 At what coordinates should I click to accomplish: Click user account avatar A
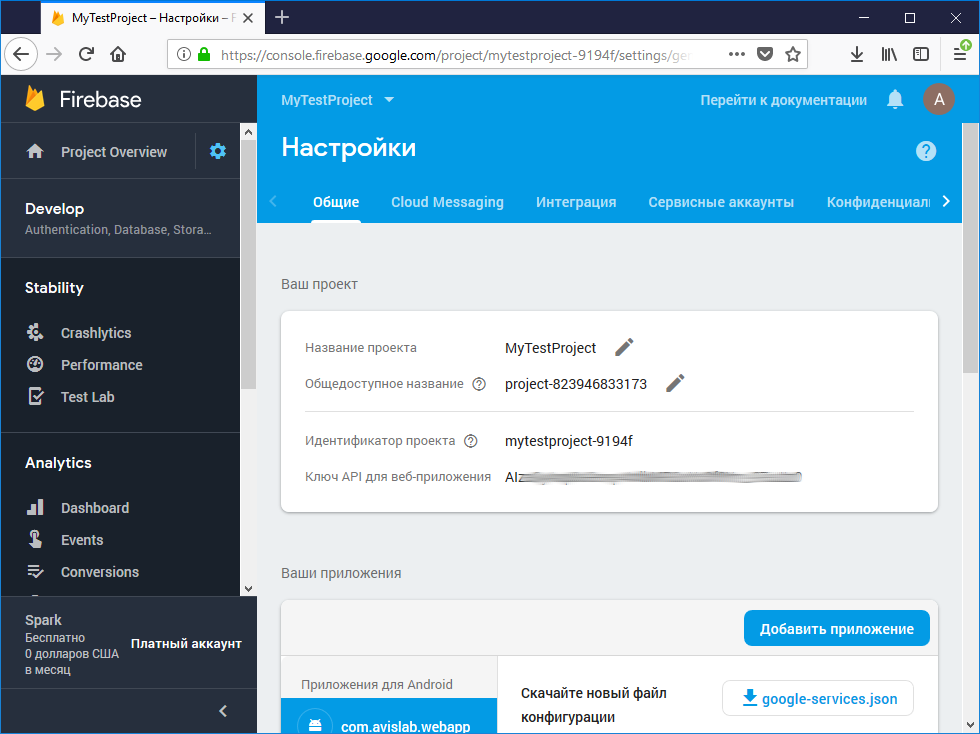point(938,99)
